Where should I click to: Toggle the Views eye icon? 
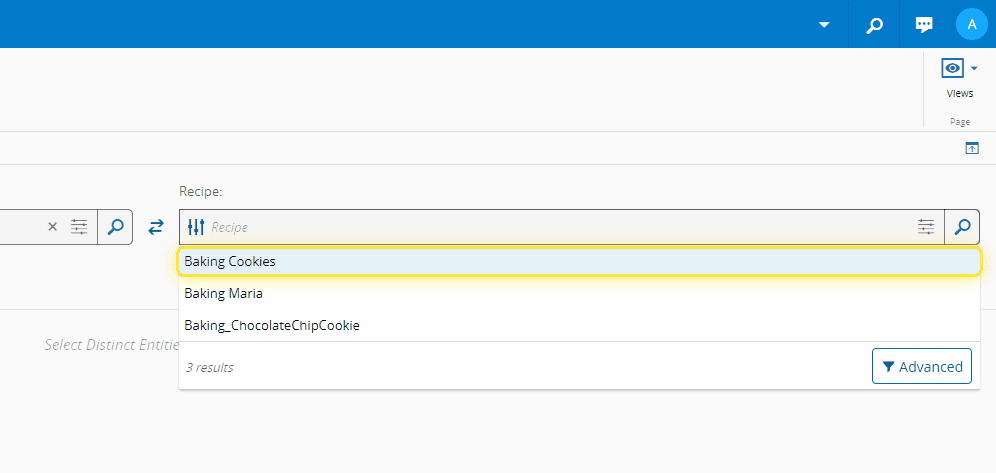pos(952,68)
